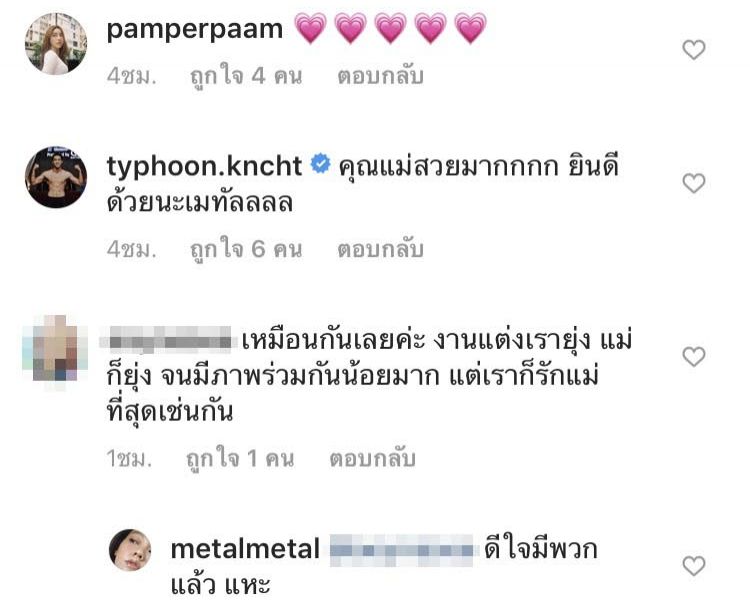Screen dimensions: 750x608
Task: Open the blurred commenter's avatar
Action: coord(56,352)
